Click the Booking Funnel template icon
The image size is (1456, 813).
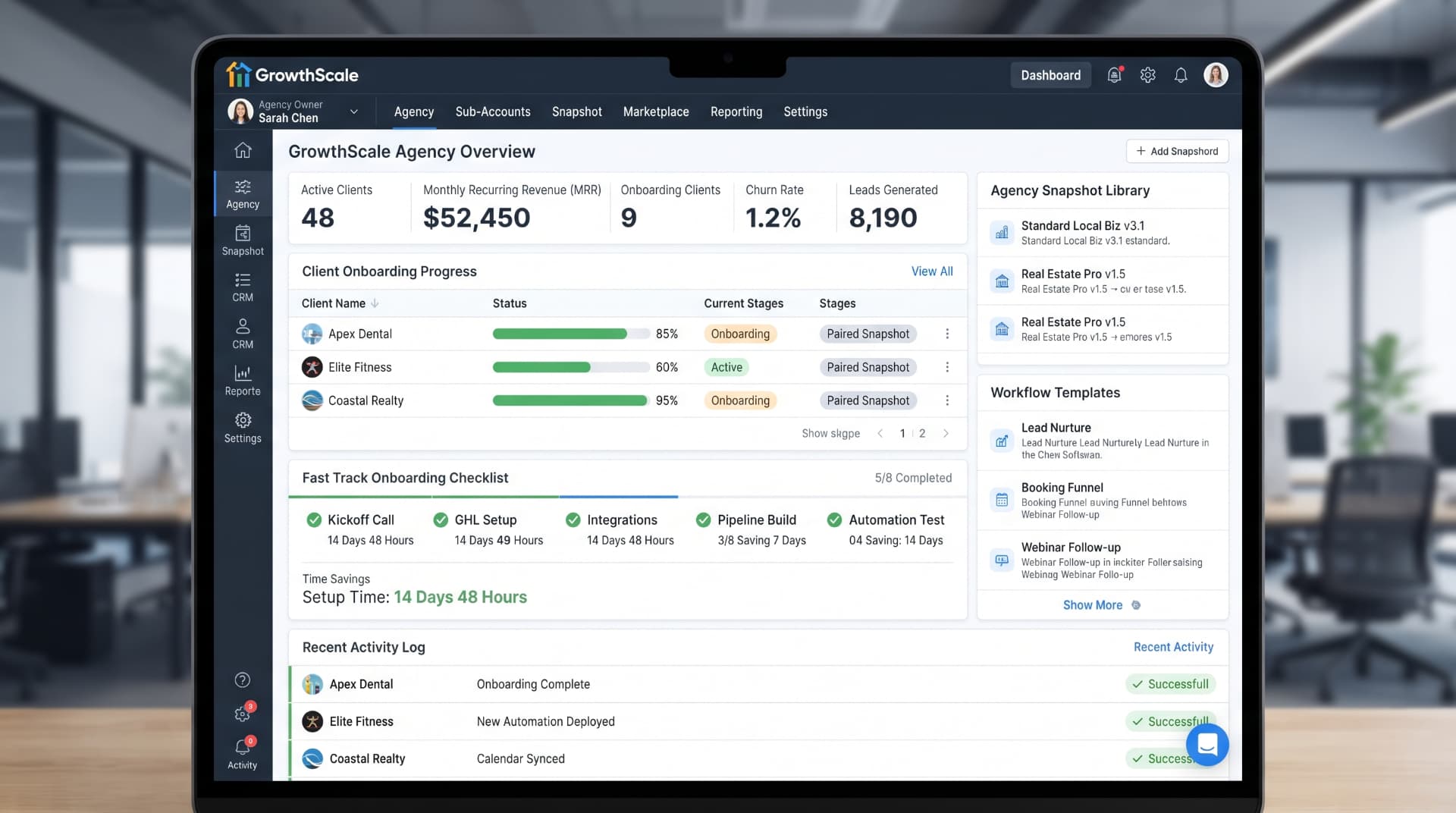(1002, 500)
